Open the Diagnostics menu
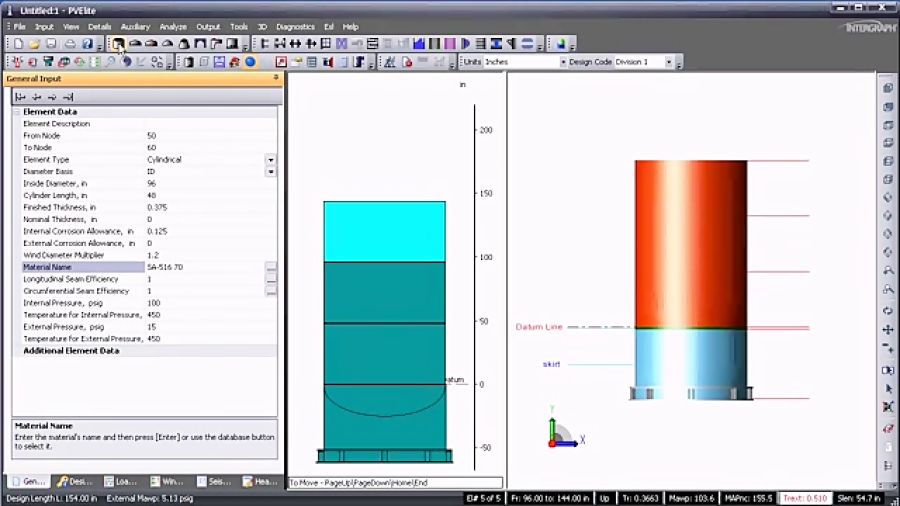This screenshot has height=506, width=900. (295, 27)
